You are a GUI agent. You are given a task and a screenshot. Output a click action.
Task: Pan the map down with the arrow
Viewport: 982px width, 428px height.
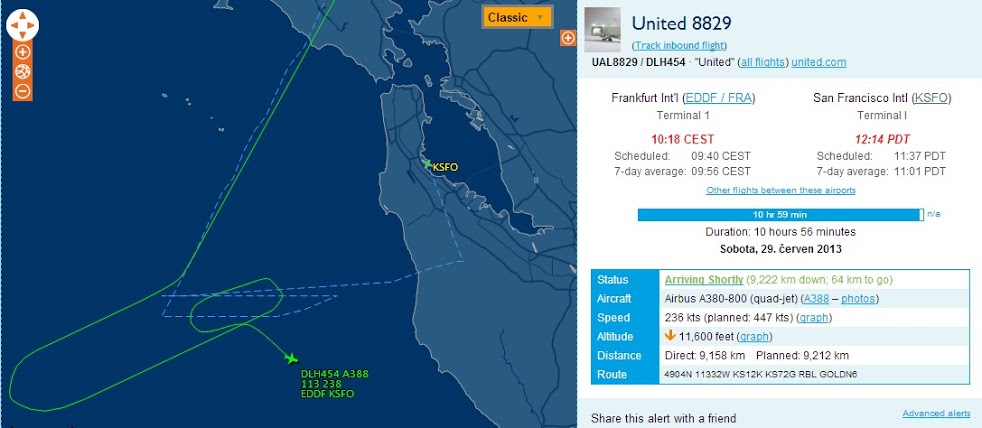(22, 33)
